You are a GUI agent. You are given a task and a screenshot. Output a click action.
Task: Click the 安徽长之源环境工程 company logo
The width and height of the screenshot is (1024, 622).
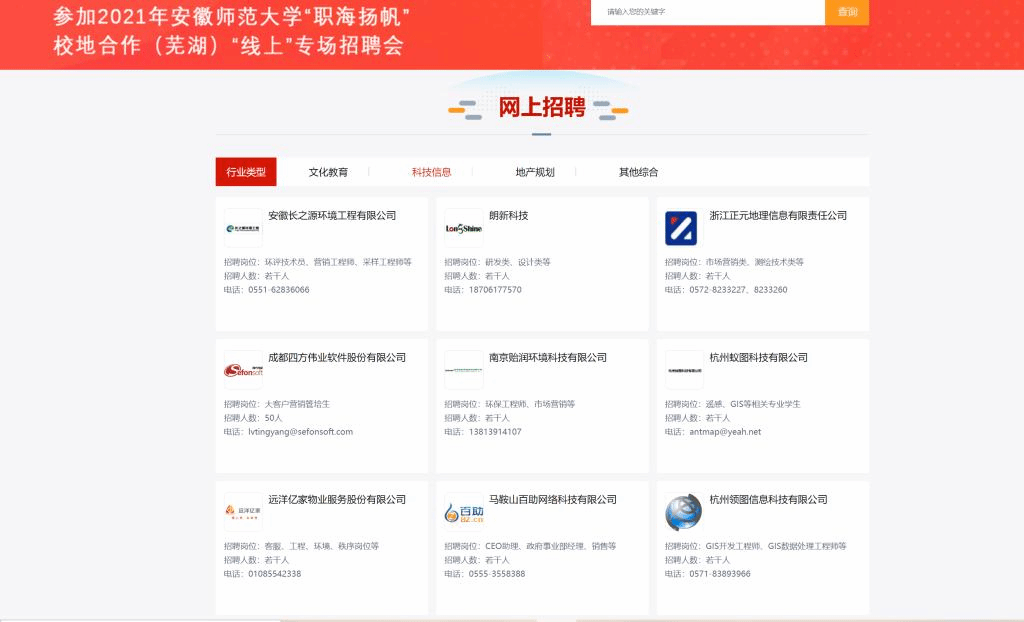click(243, 228)
